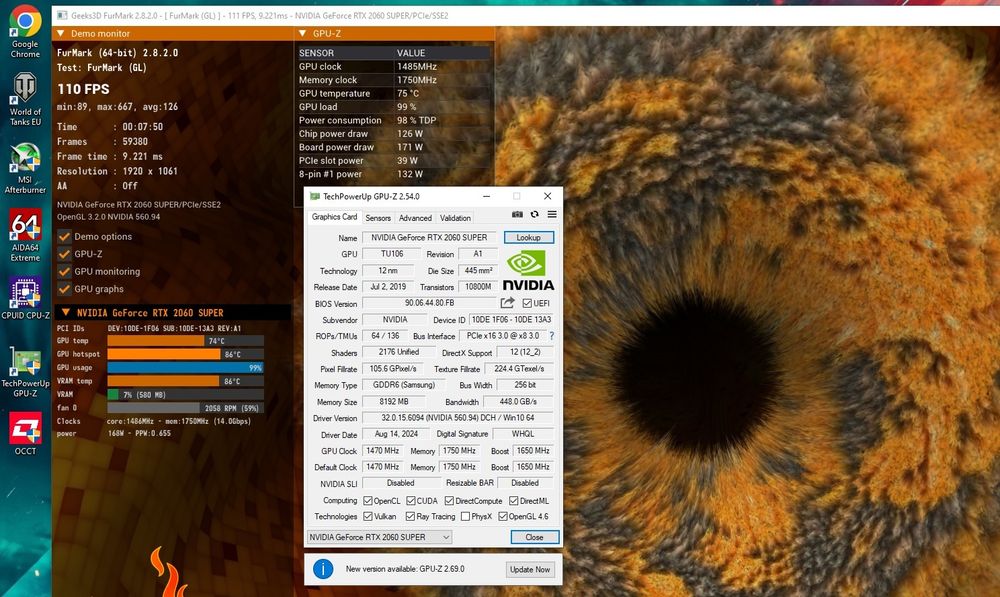Click BIOS version share/export icon
This screenshot has height=597, width=1000.
pos(507,303)
